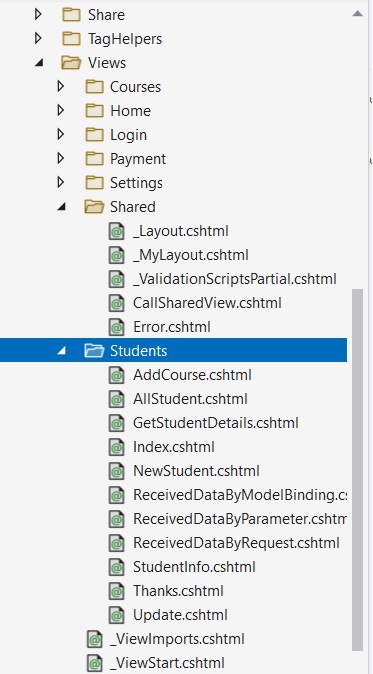Select the Update.cshtml file name
Viewport: 373px width, 674px height.
pyautogui.click(x=180, y=616)
